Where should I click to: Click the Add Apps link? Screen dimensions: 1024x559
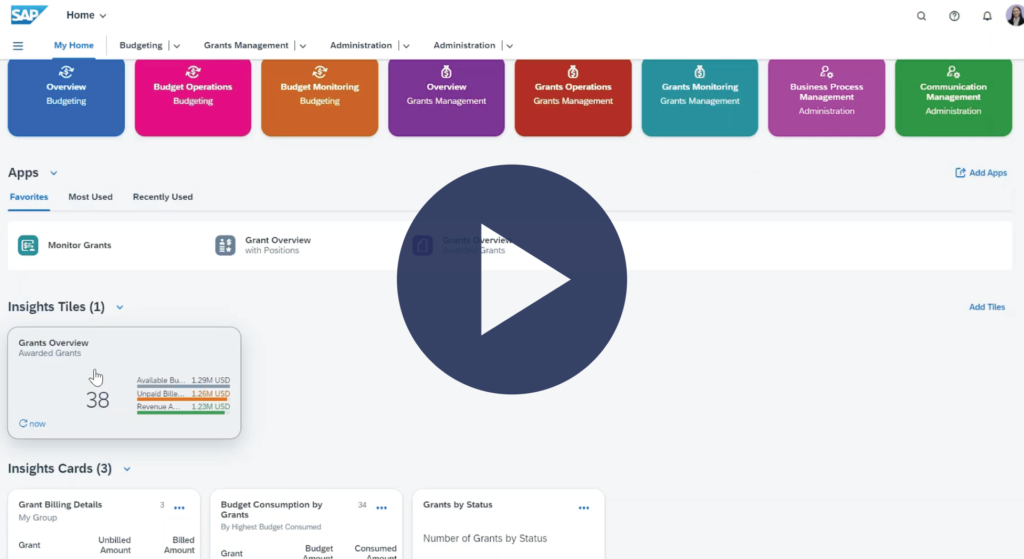(981, 173)
